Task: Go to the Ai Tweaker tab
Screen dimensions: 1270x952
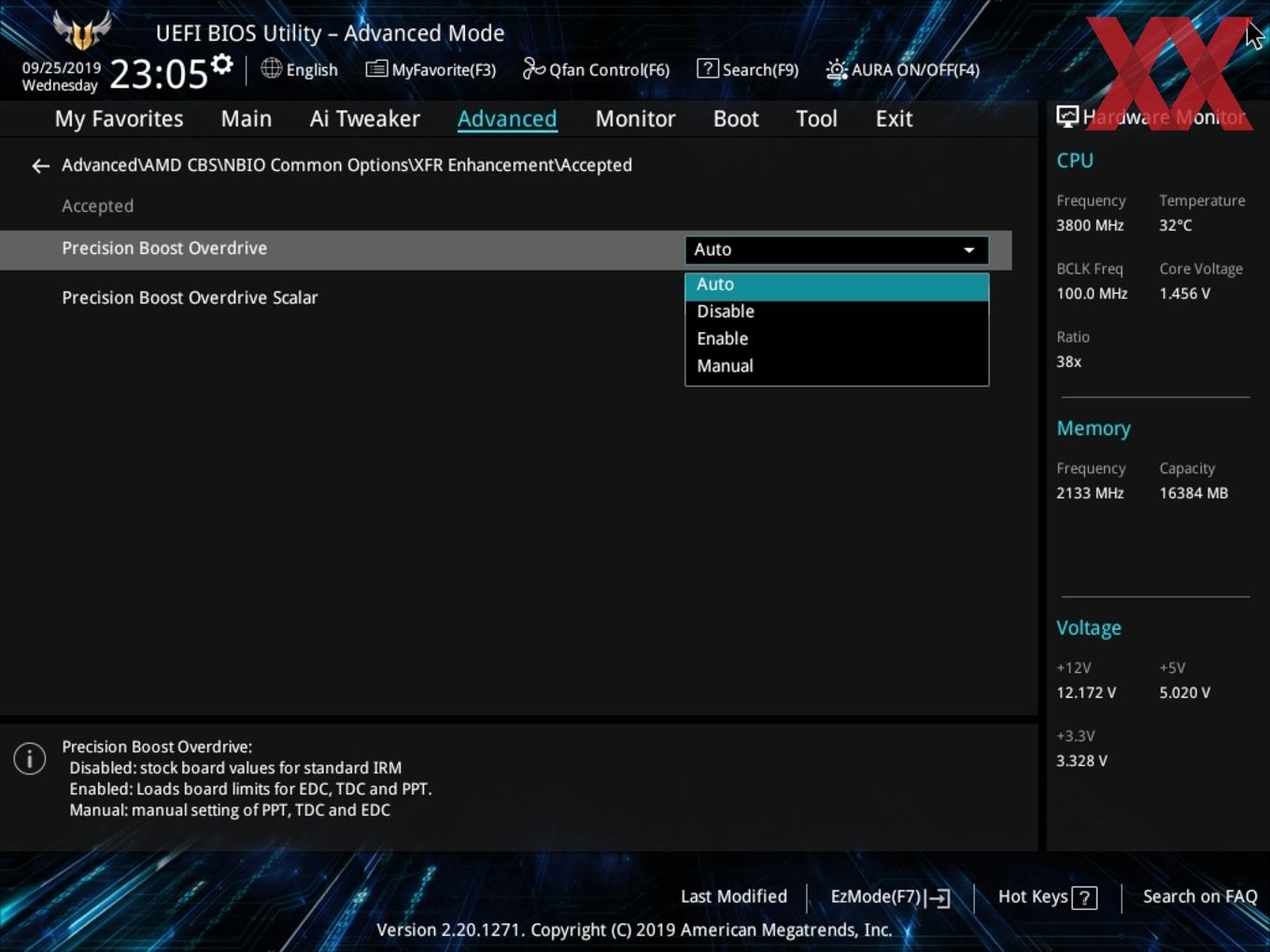Action: [364, 119]
